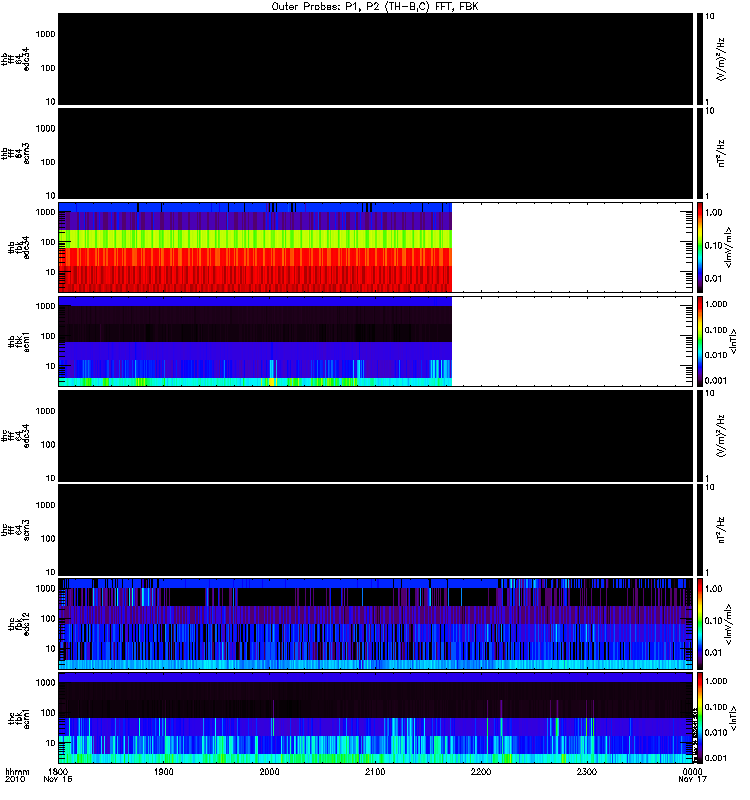Click the "100" frequency tick of the topmost panel
This screenshot has height=800, width=750.
(x=47, y=68)
